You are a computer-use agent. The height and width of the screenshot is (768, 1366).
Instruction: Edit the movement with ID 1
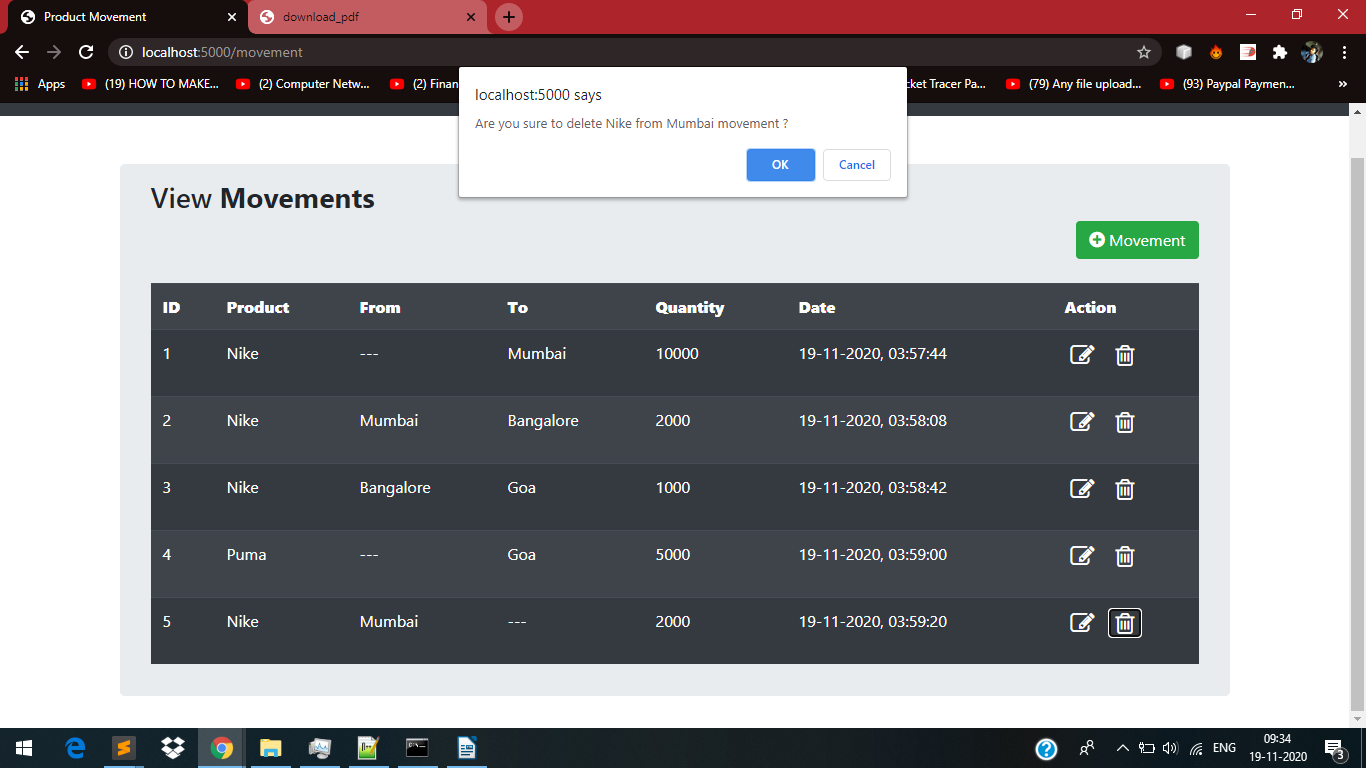click(1082, 355)
